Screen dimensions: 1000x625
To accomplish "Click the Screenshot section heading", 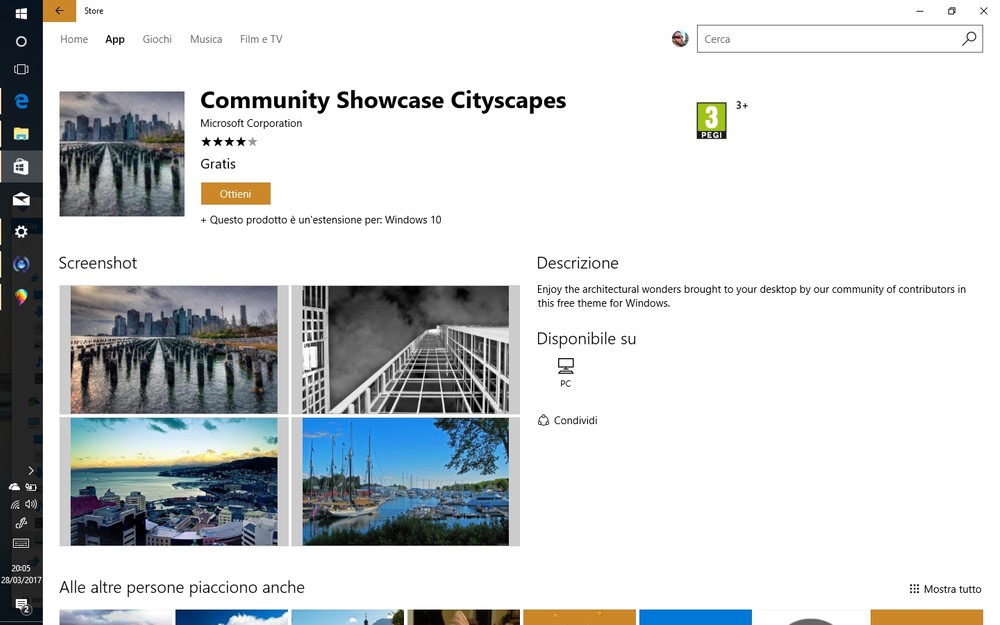I will [98, 263].
